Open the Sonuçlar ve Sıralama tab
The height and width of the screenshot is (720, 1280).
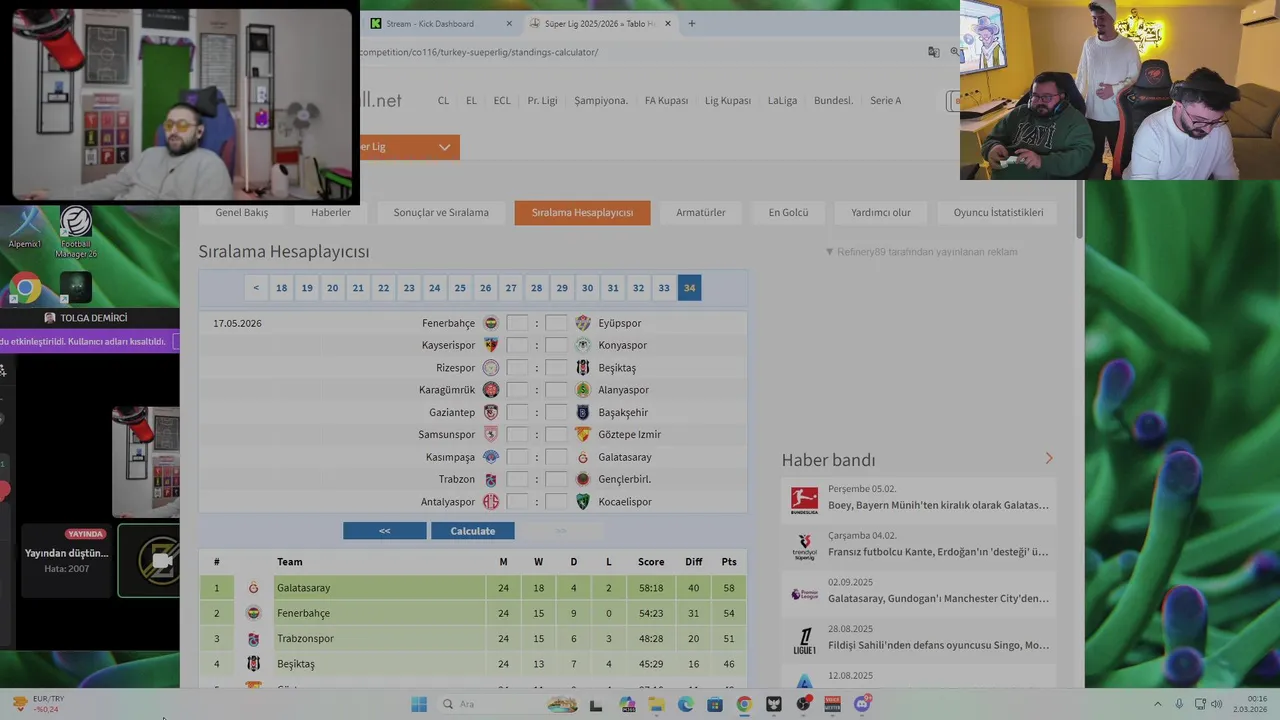(441, 212)
